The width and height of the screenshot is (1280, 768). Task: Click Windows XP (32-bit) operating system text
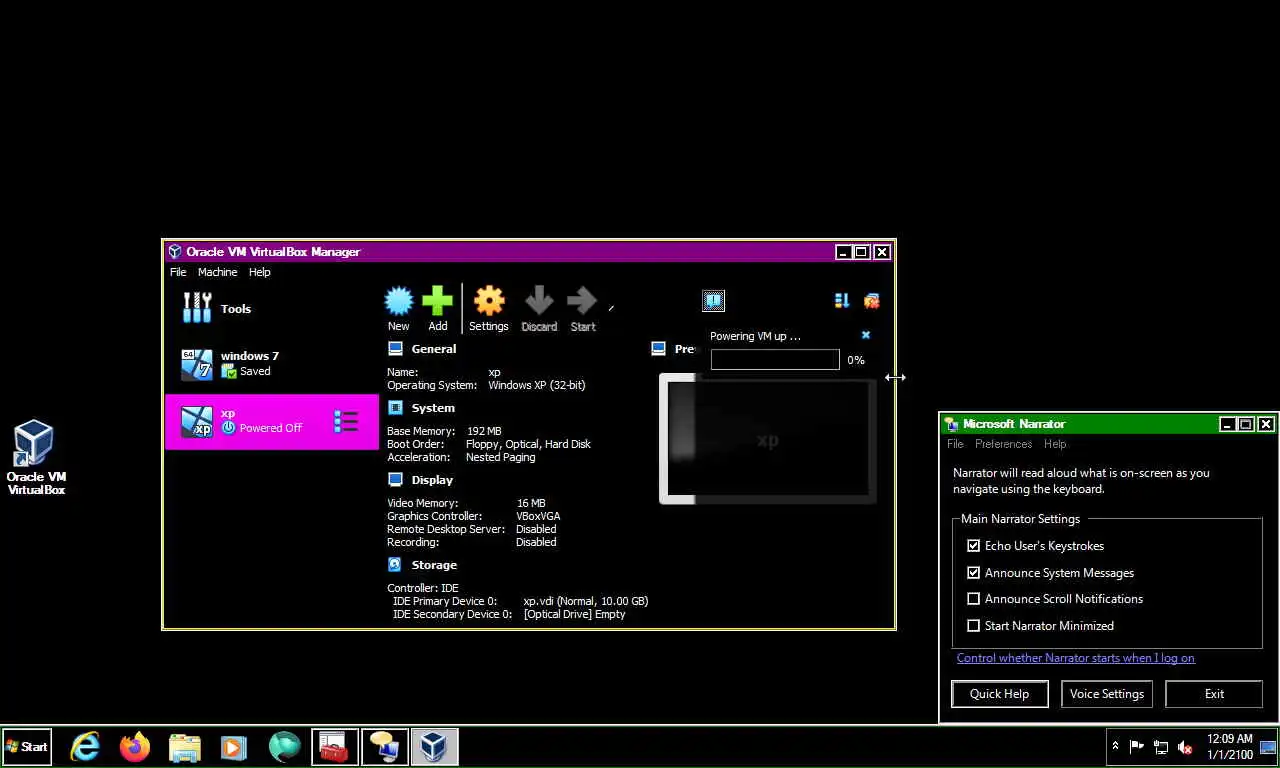point(537,385)
